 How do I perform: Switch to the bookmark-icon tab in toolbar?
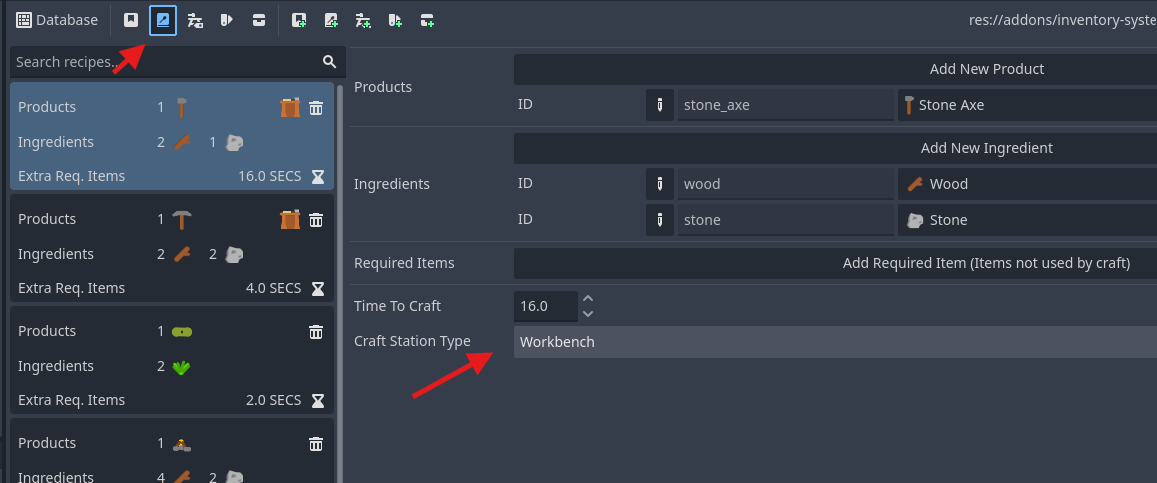[131, 20]
